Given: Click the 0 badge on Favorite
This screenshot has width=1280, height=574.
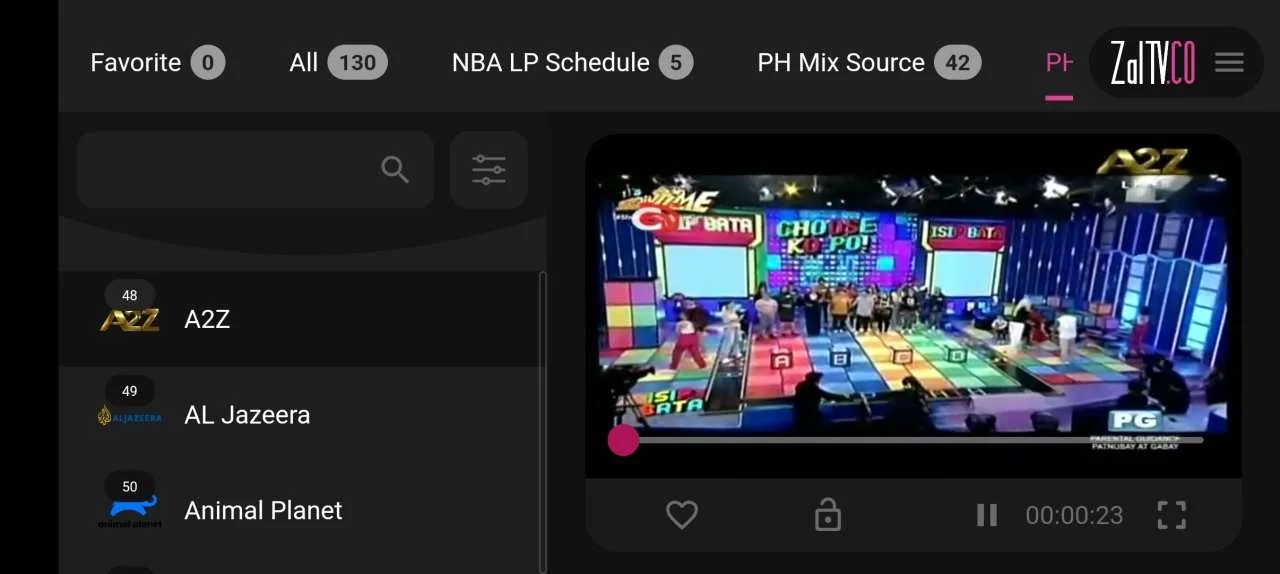Looking at the screenshot, I should tap(208, 63).
